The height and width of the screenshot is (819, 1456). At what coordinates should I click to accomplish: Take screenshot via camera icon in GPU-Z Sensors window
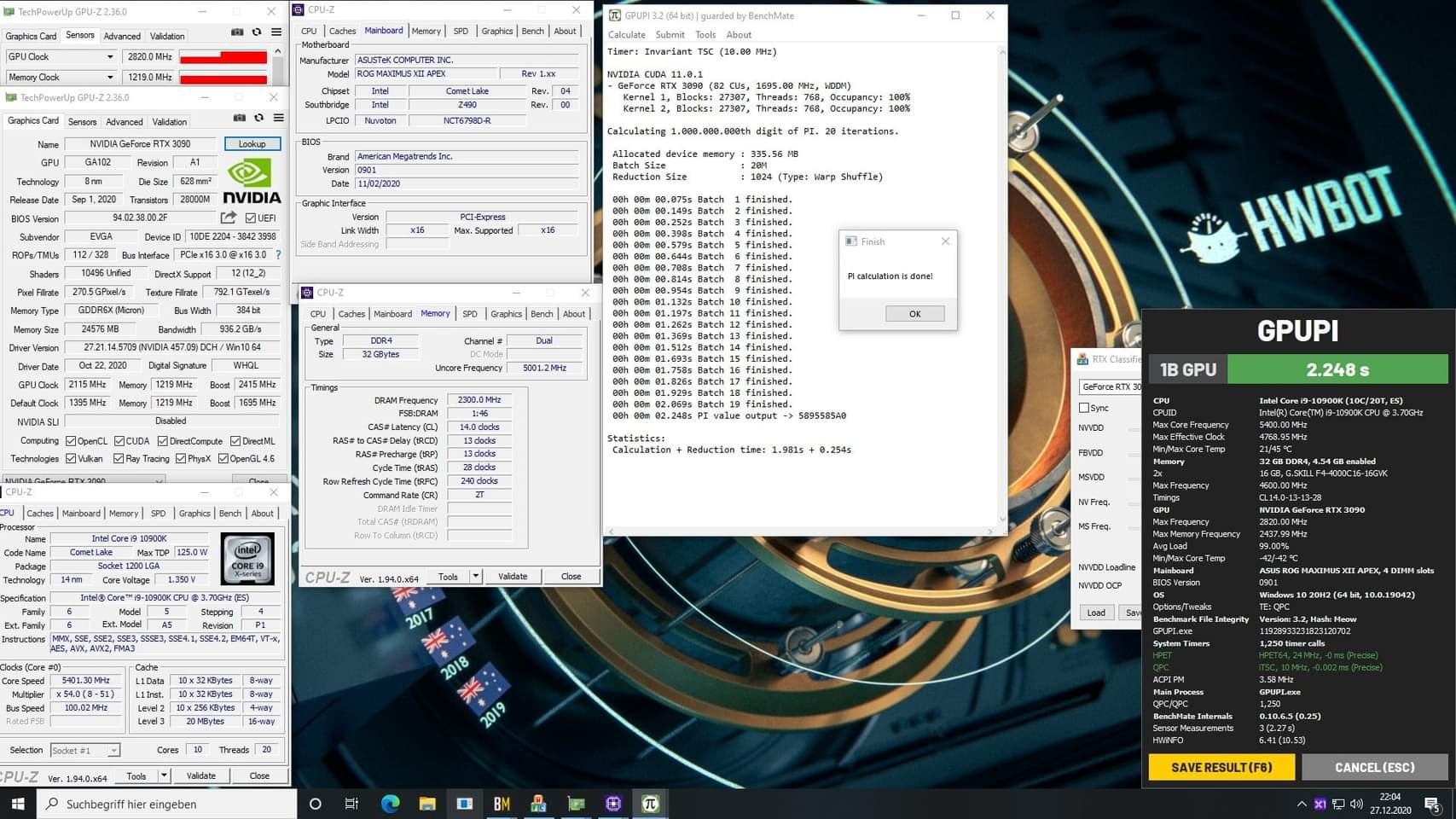click(237, 32)
